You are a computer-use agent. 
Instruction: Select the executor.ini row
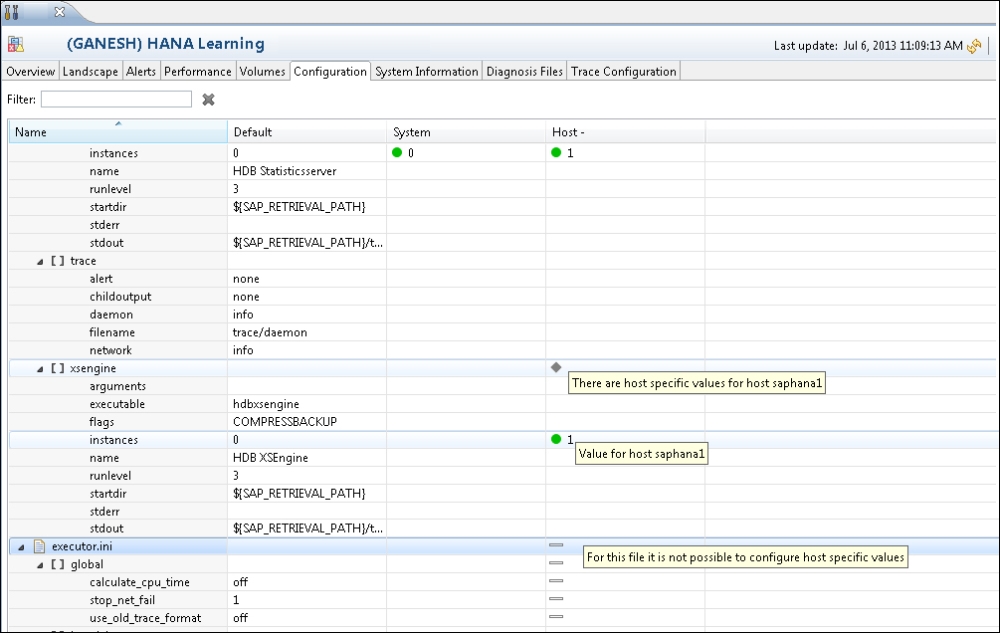[504, 546]
